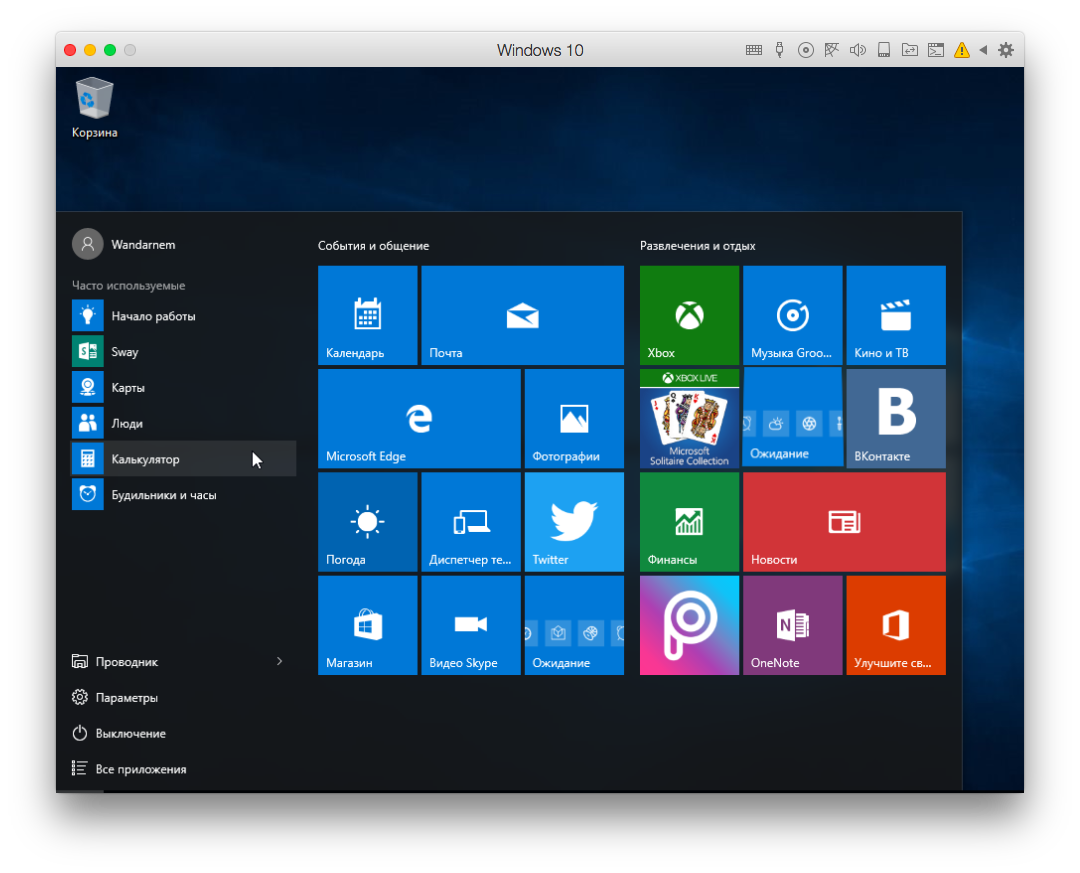Open the virtual machine settings gear icon
This screenshot has height=873, width=1080.
1005,50
